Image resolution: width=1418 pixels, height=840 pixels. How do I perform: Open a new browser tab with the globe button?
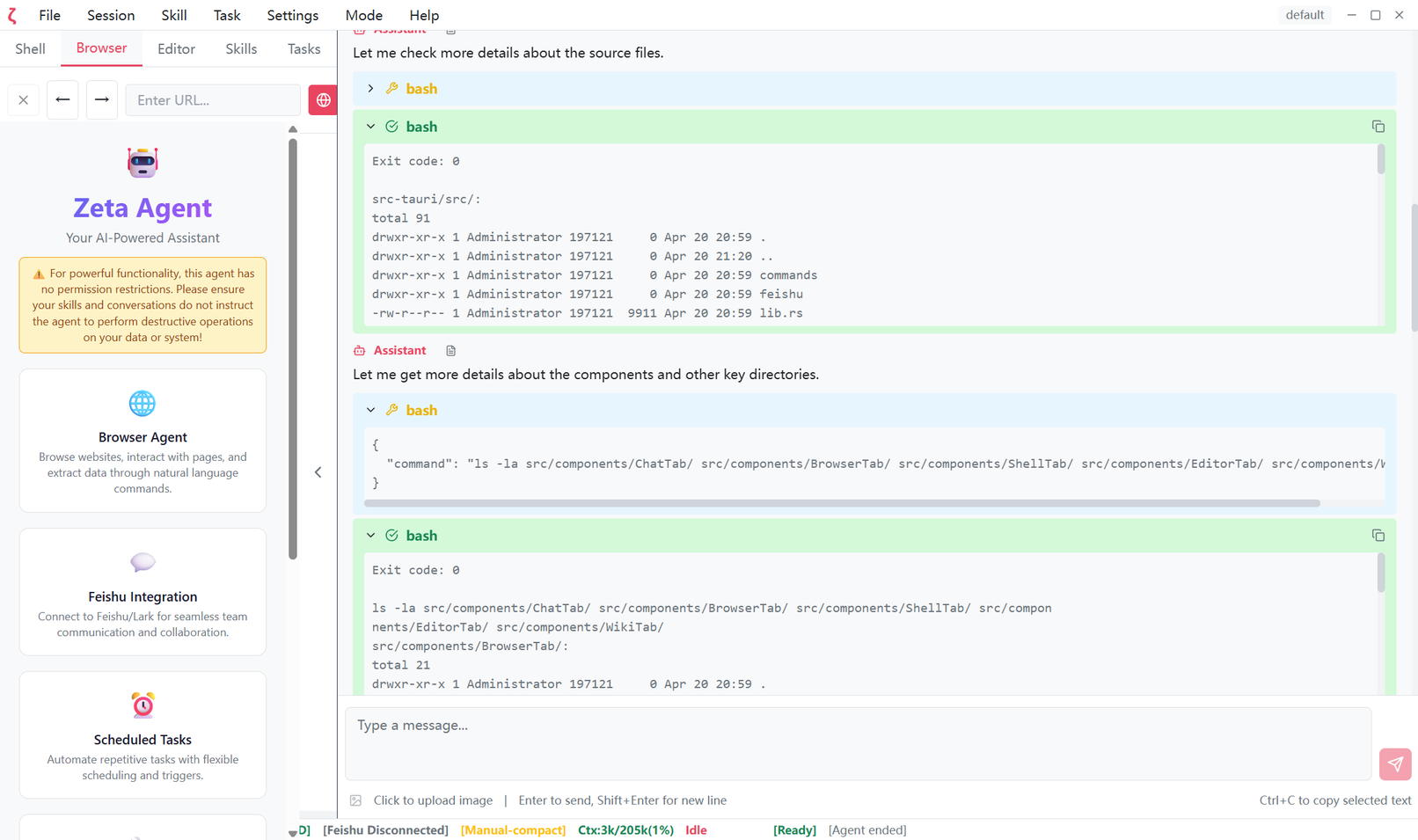pyautogui.click(x=323, y=99)
